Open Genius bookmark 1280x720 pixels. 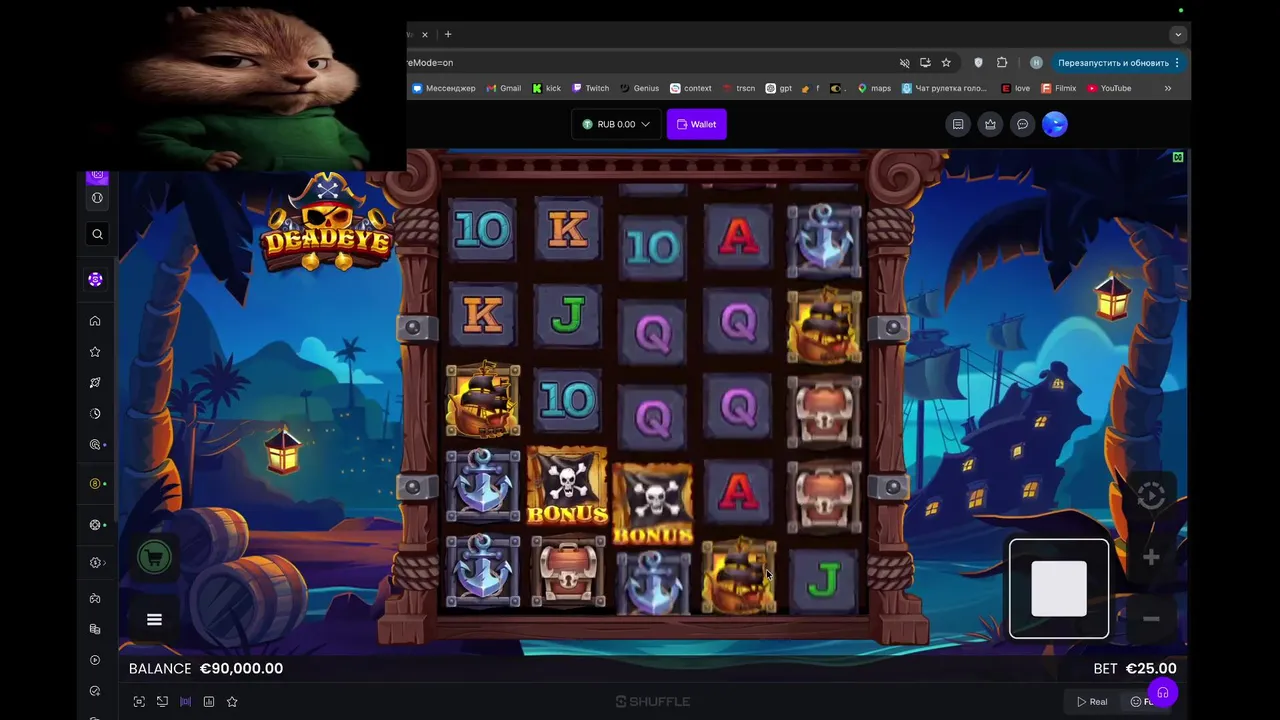pyautogui.click(x=639, y=88)
